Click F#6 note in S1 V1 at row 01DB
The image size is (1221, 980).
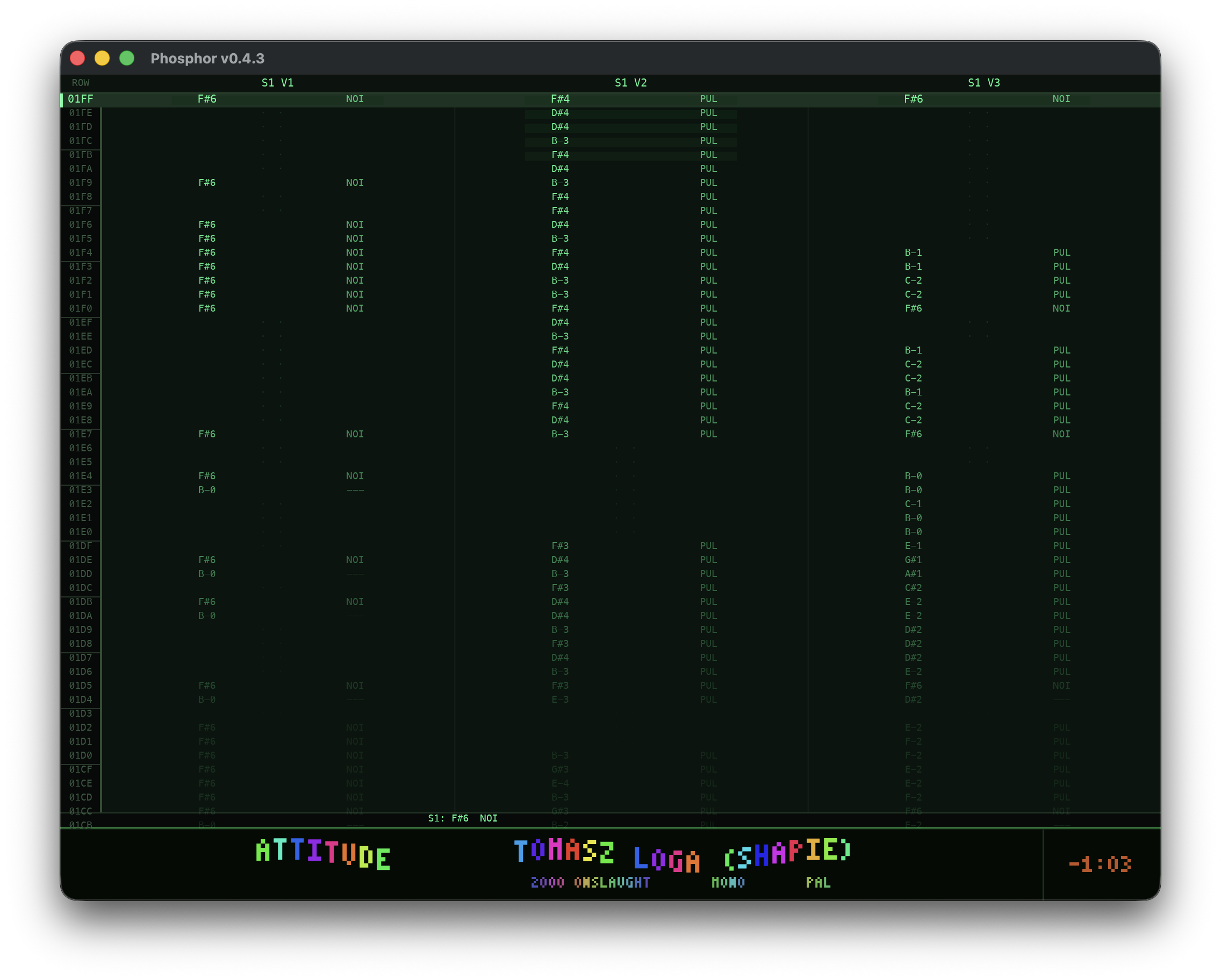pyautogui.click(x=207, y=602)
